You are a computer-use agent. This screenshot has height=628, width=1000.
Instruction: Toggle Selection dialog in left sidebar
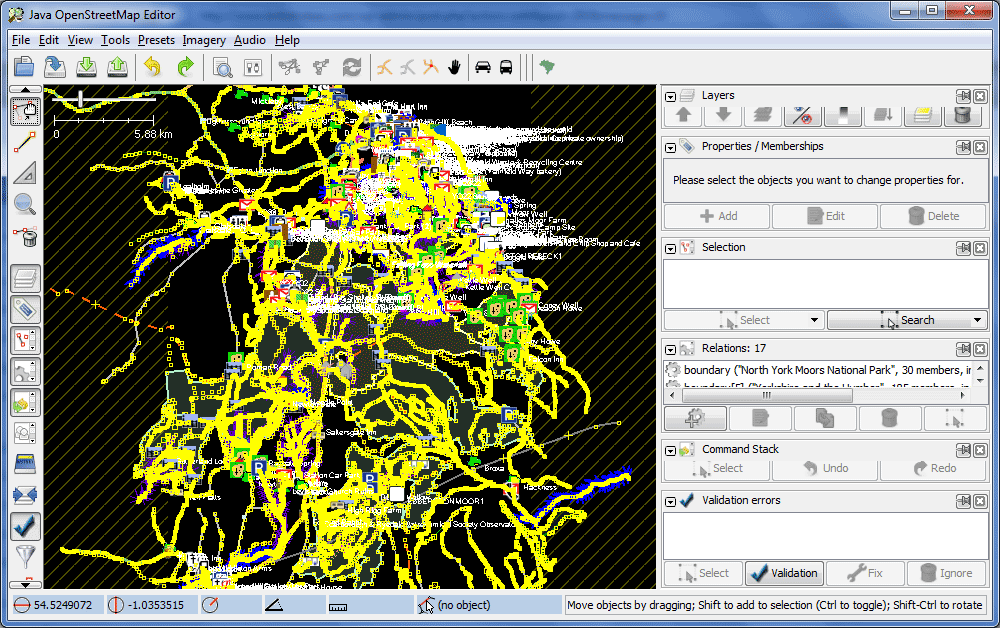(26, 340)
